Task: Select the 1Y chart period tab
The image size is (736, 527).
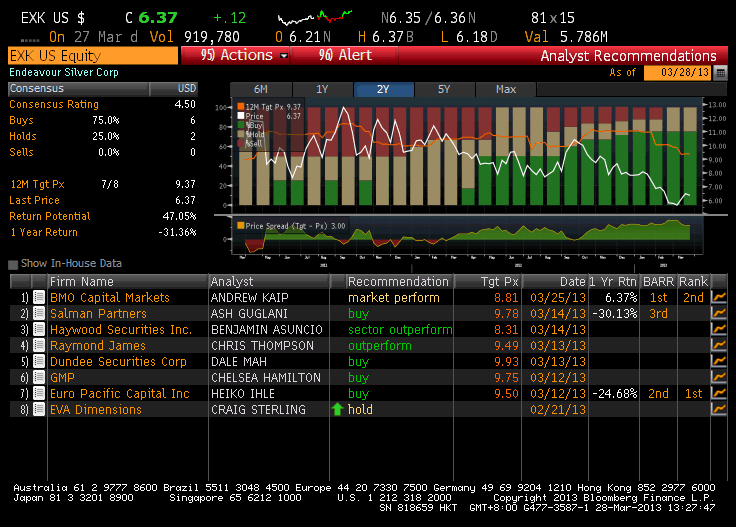Action: point(322,89)
